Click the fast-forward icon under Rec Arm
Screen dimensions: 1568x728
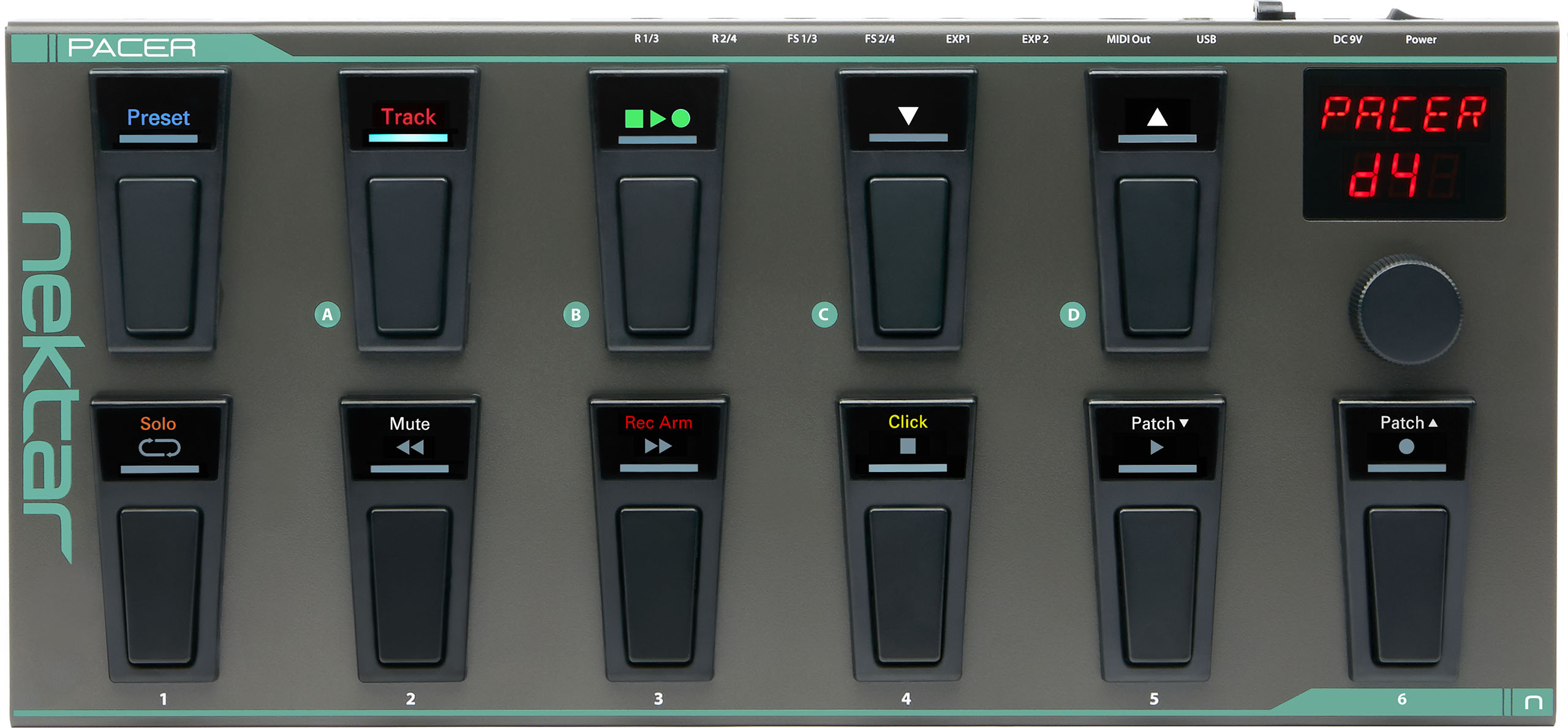click(x=658, y=446)
